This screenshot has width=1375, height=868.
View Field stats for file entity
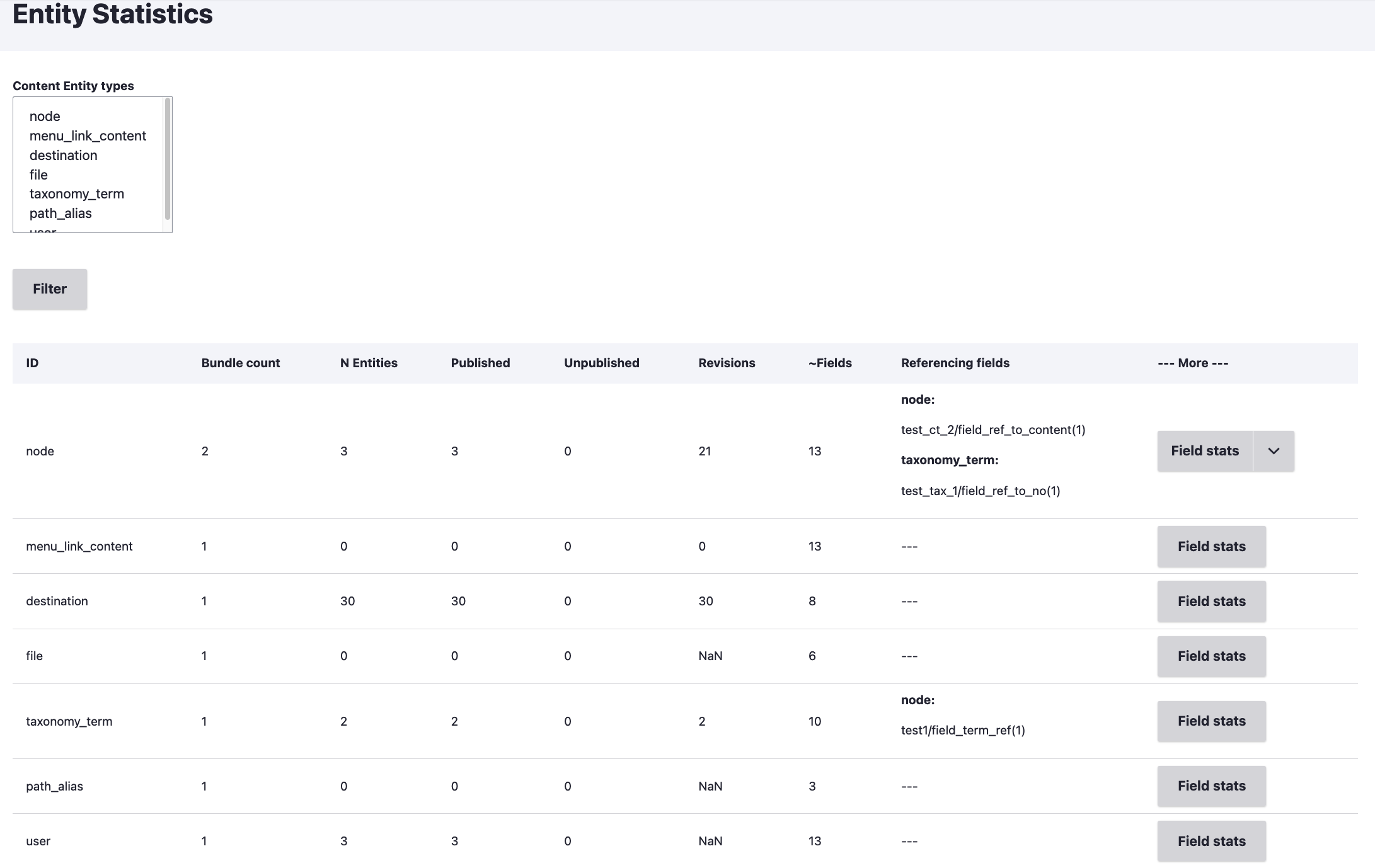1212,656
